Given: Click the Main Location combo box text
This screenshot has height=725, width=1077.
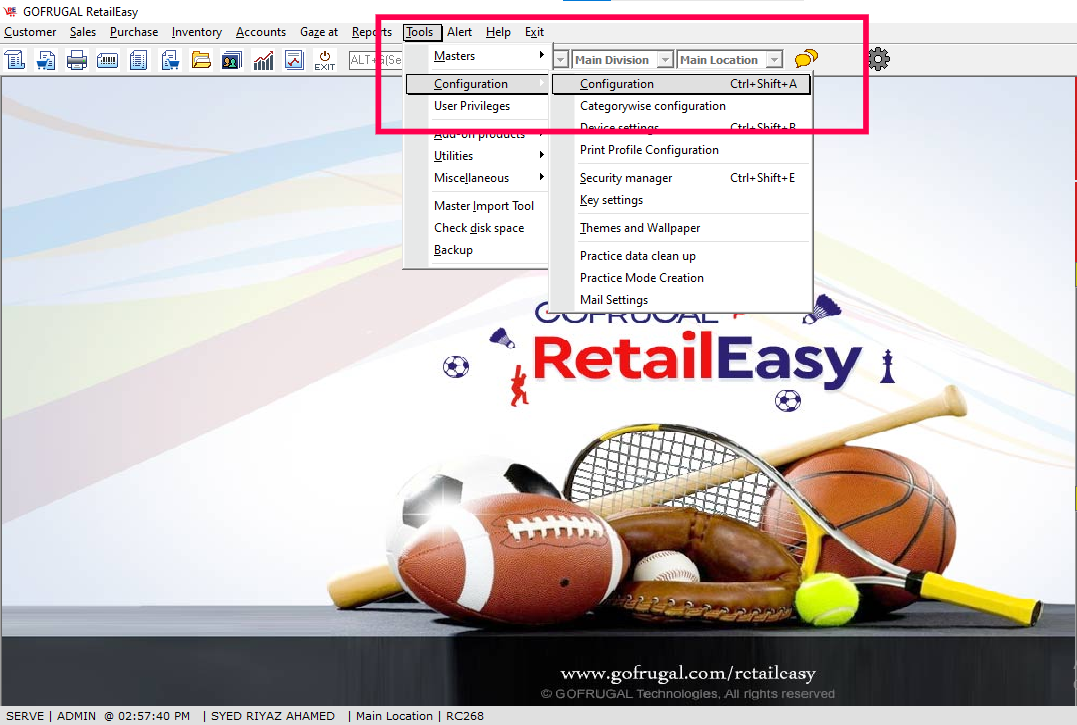Looking at the screenshot, I should point(721,60).
